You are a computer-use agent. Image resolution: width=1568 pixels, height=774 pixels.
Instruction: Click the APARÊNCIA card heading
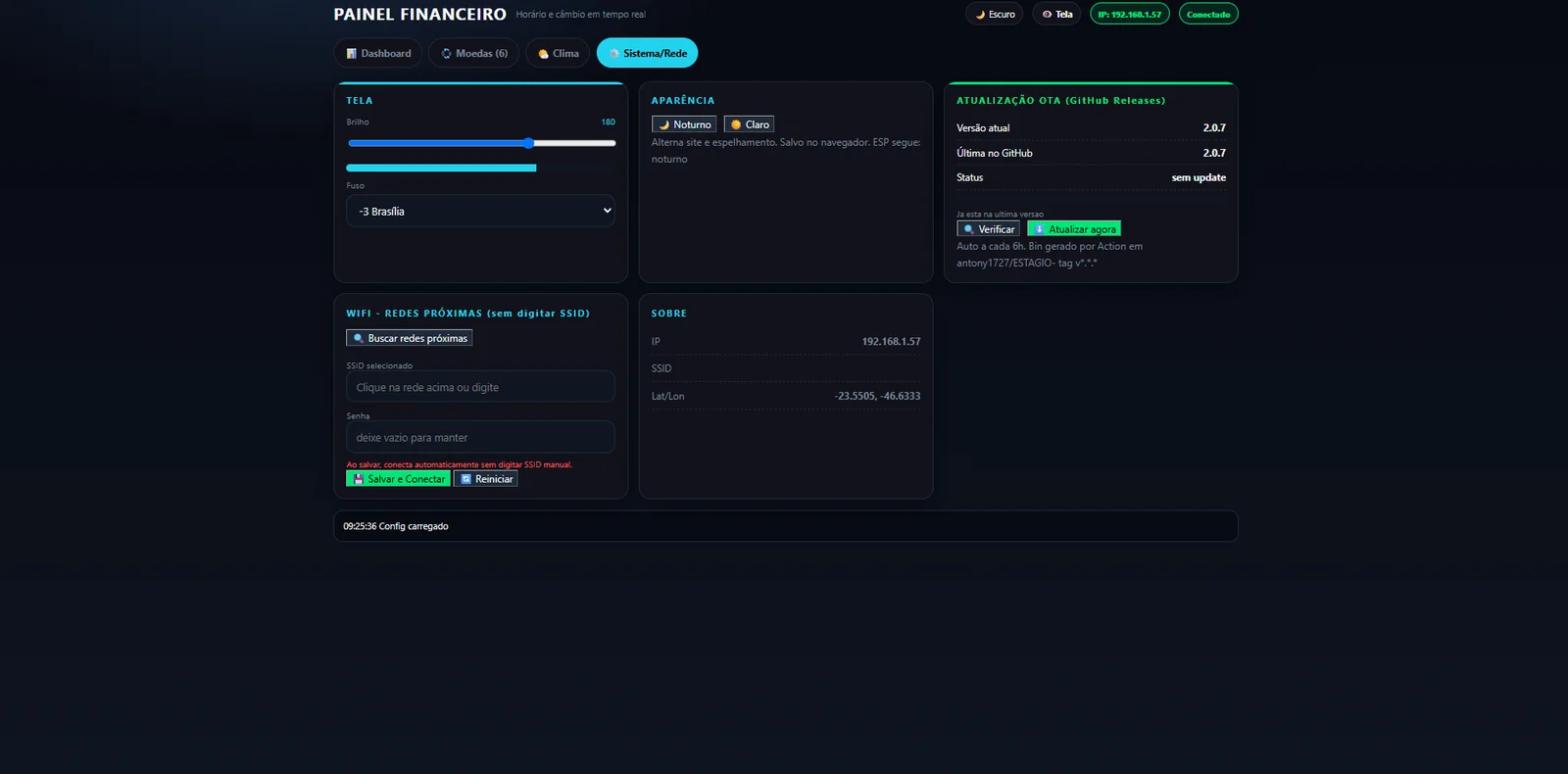(x=683, y=100)
